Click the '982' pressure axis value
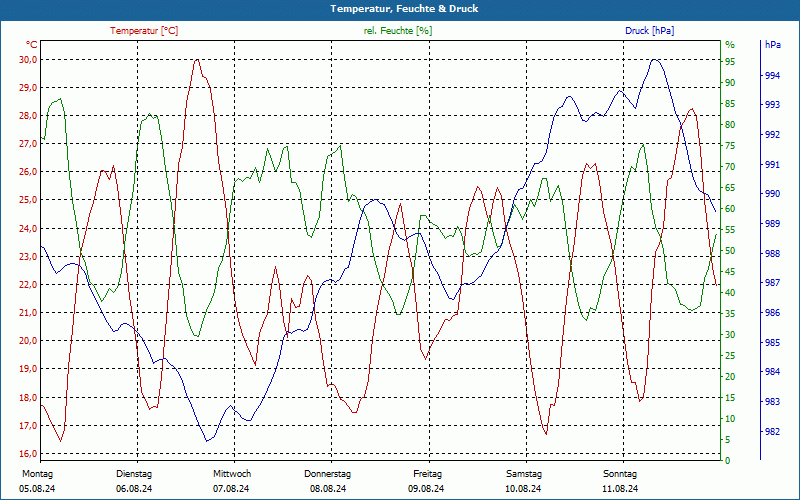This screenshot has height=500, width=800. 773,432
